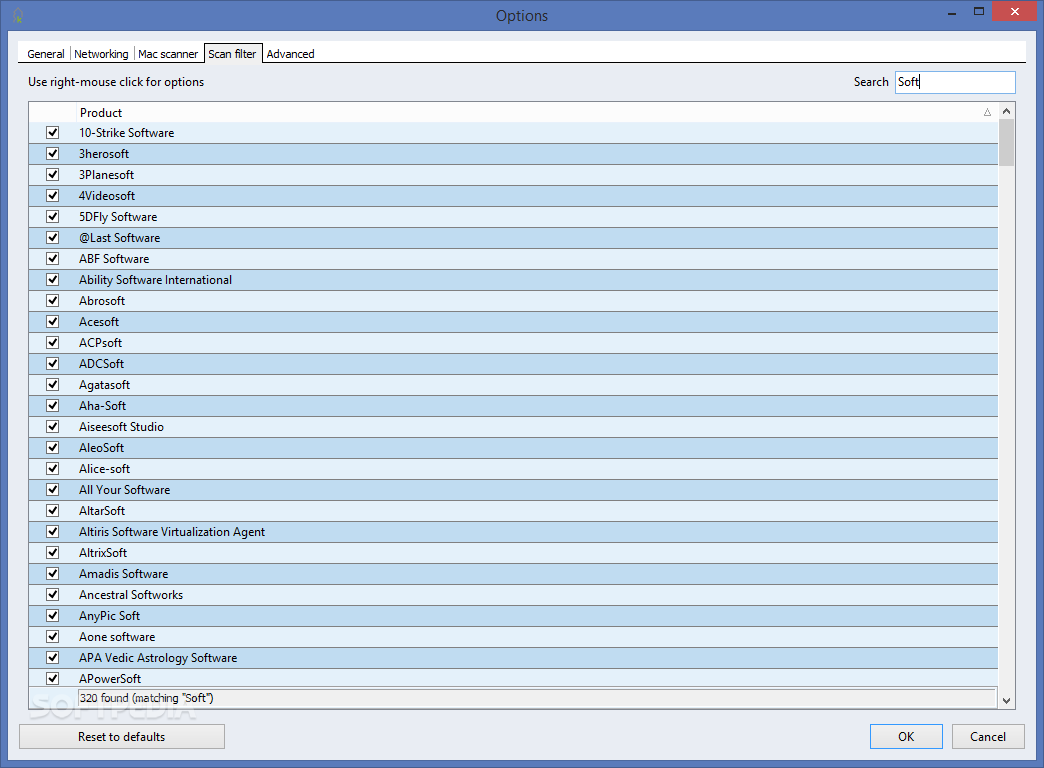1044x768 pixels.
Task: Toggle the 3Planesoft checkbox
Action: (x=53, y=175)
